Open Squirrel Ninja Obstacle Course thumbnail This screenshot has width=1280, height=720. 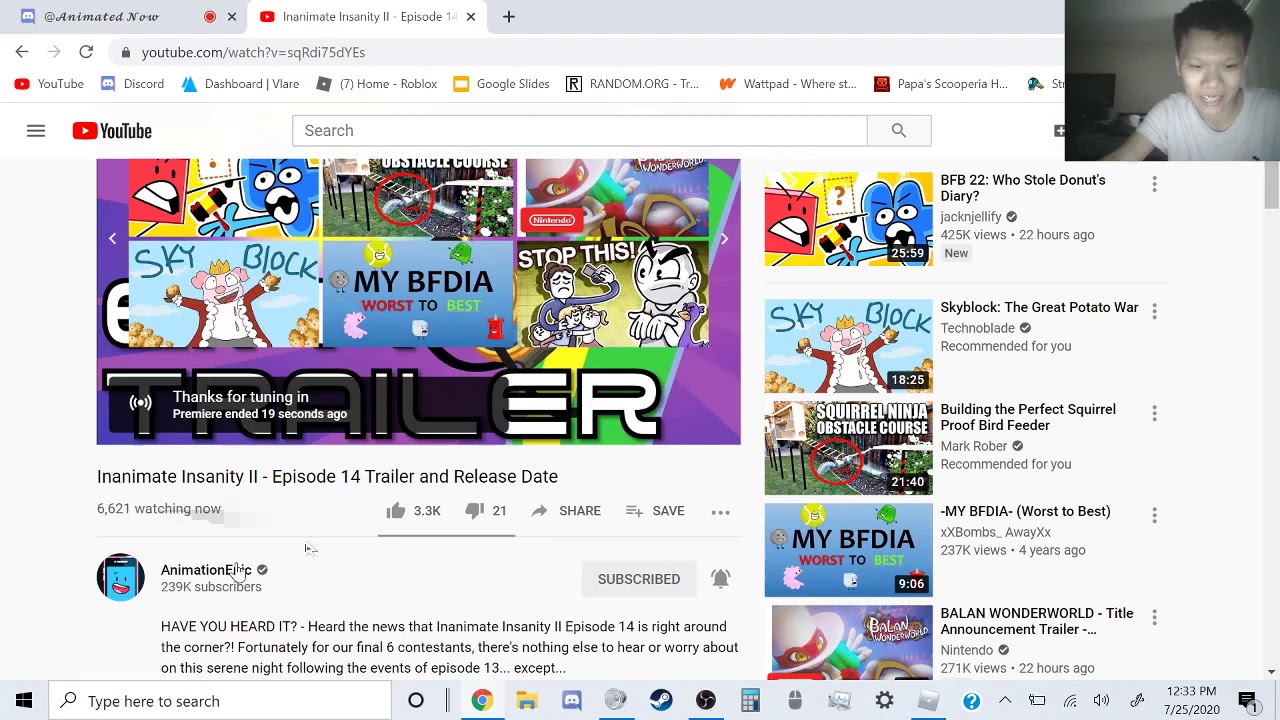pos(849,448)
